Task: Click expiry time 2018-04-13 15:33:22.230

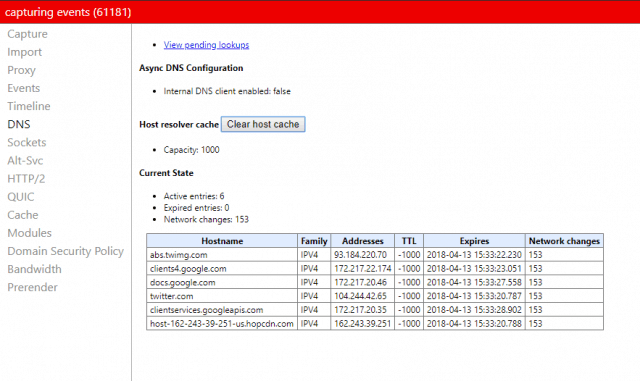Action: pos(474,255)
